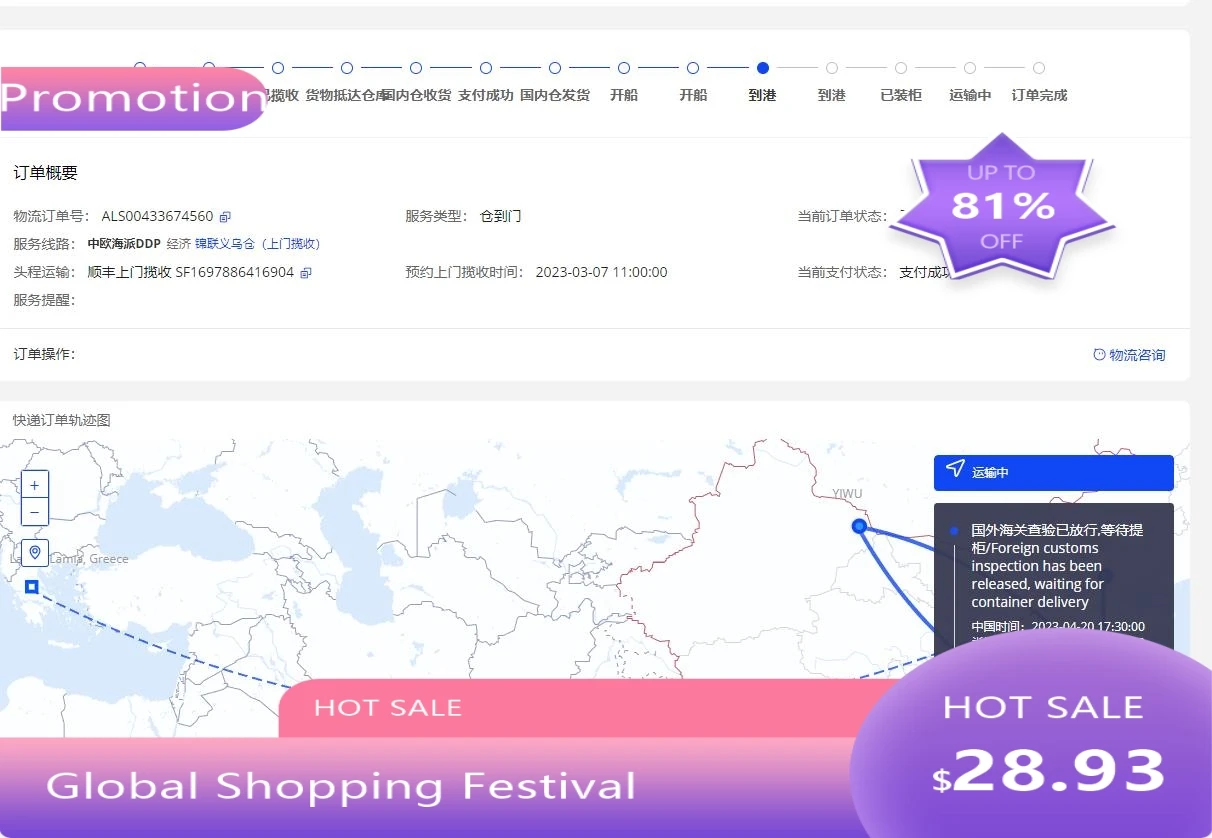Select the 揽收 milestone circle
The width and height of the screenshot is (1212, 838).
pyautogui.click(x=277, y=68)
